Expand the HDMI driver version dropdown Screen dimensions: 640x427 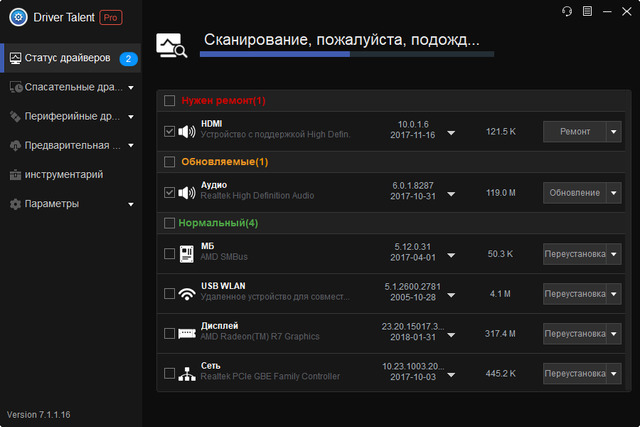[451, 132]
